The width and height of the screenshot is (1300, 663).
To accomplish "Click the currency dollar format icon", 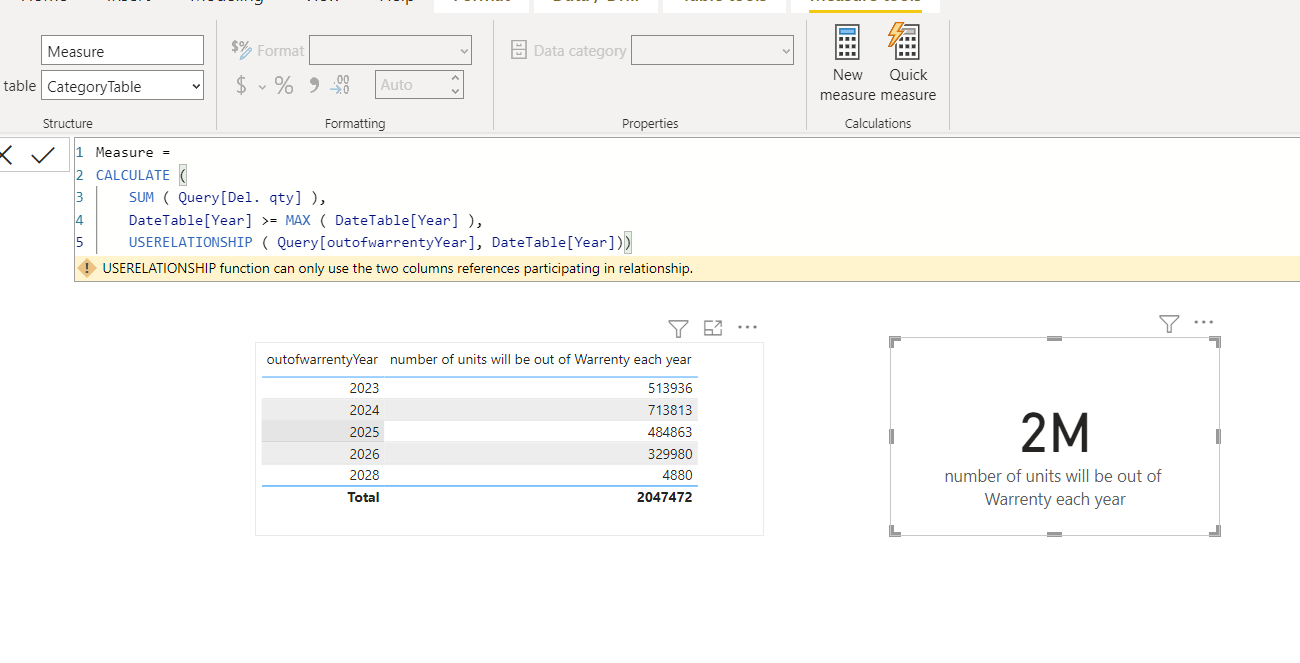I will pyautogui.click(x=241, y=85).
